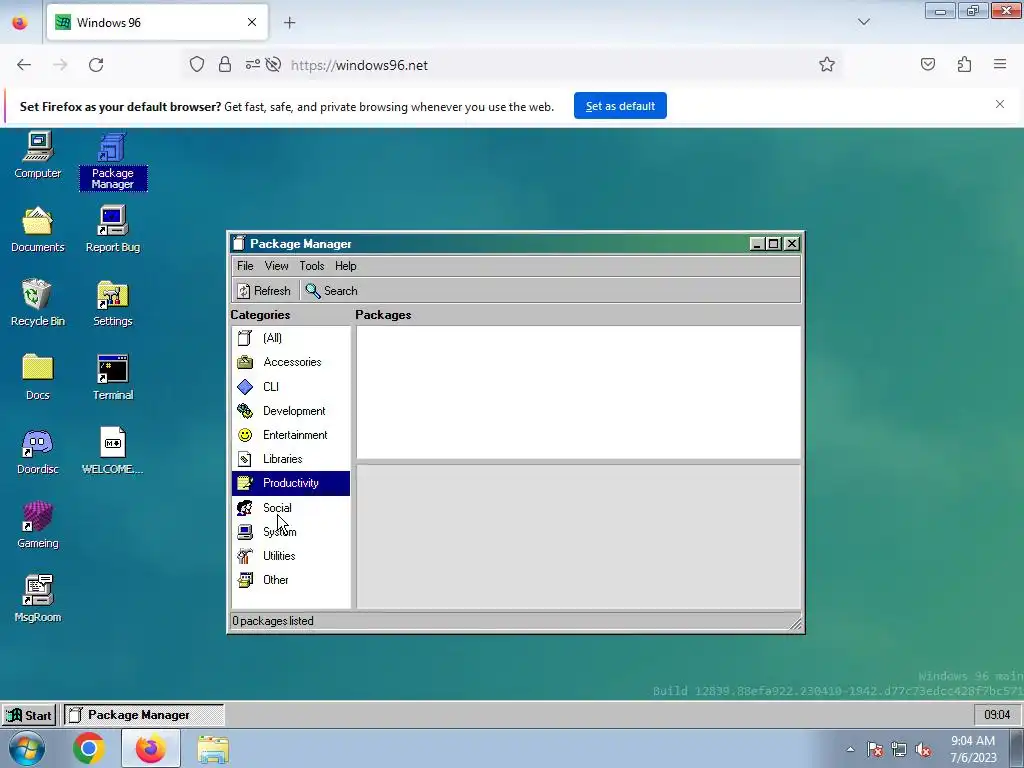Click the muted volume tray icon
This screenshot has height=768, width=1024.
(x=923, y=750)
